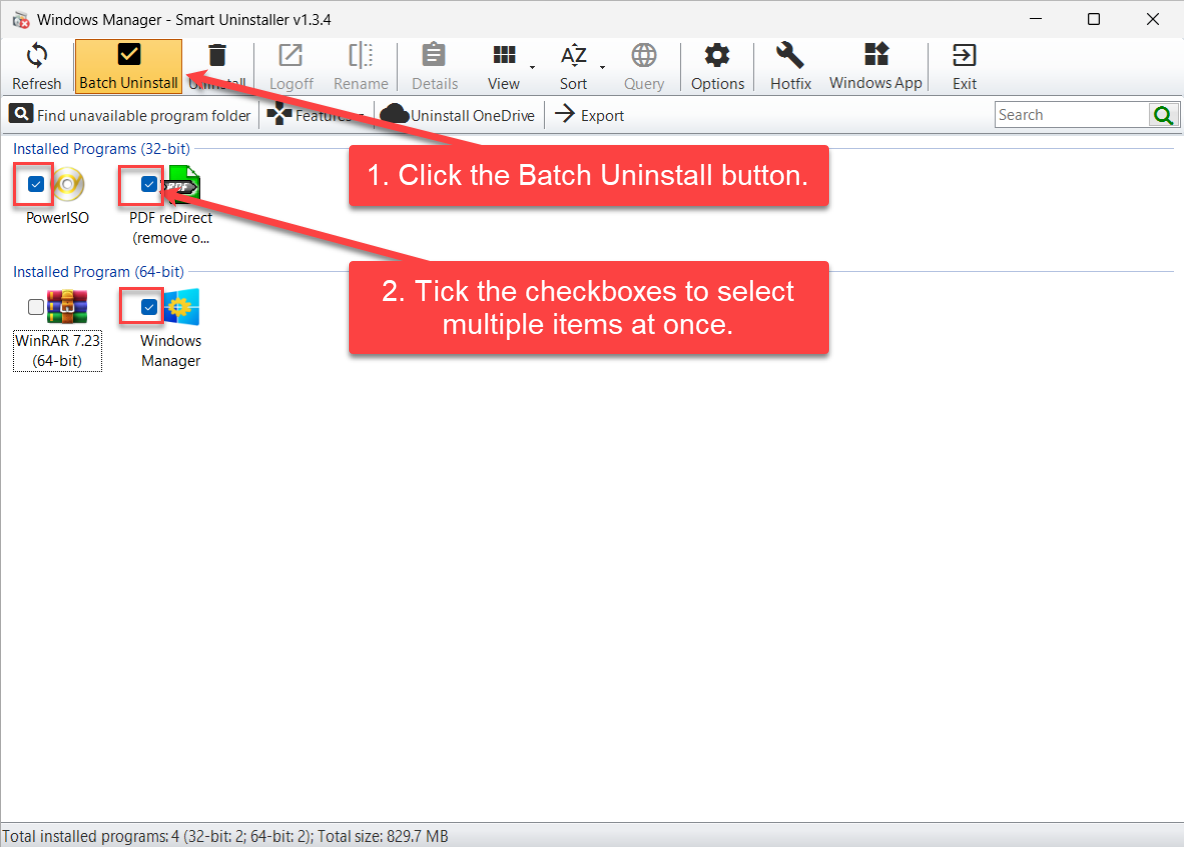1184x847 pixels.
Task: Click Find unavailable program folder
Action: coord(130,115)
